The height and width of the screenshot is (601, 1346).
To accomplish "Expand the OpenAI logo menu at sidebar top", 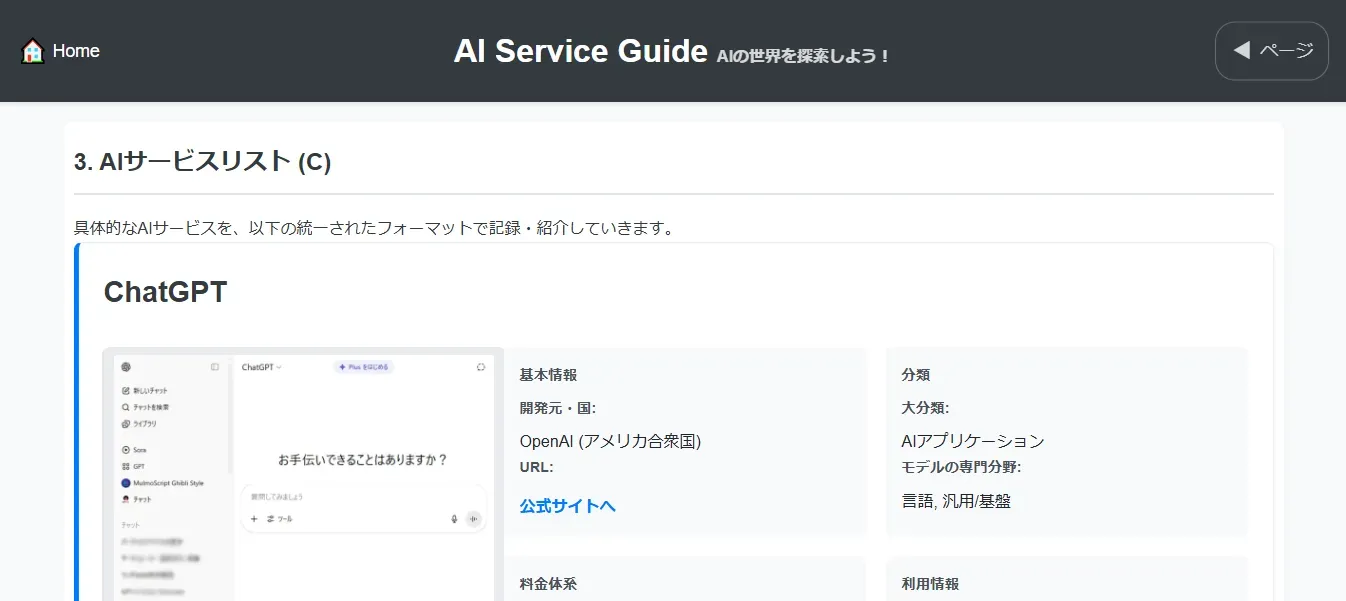I will coord(126,368).
